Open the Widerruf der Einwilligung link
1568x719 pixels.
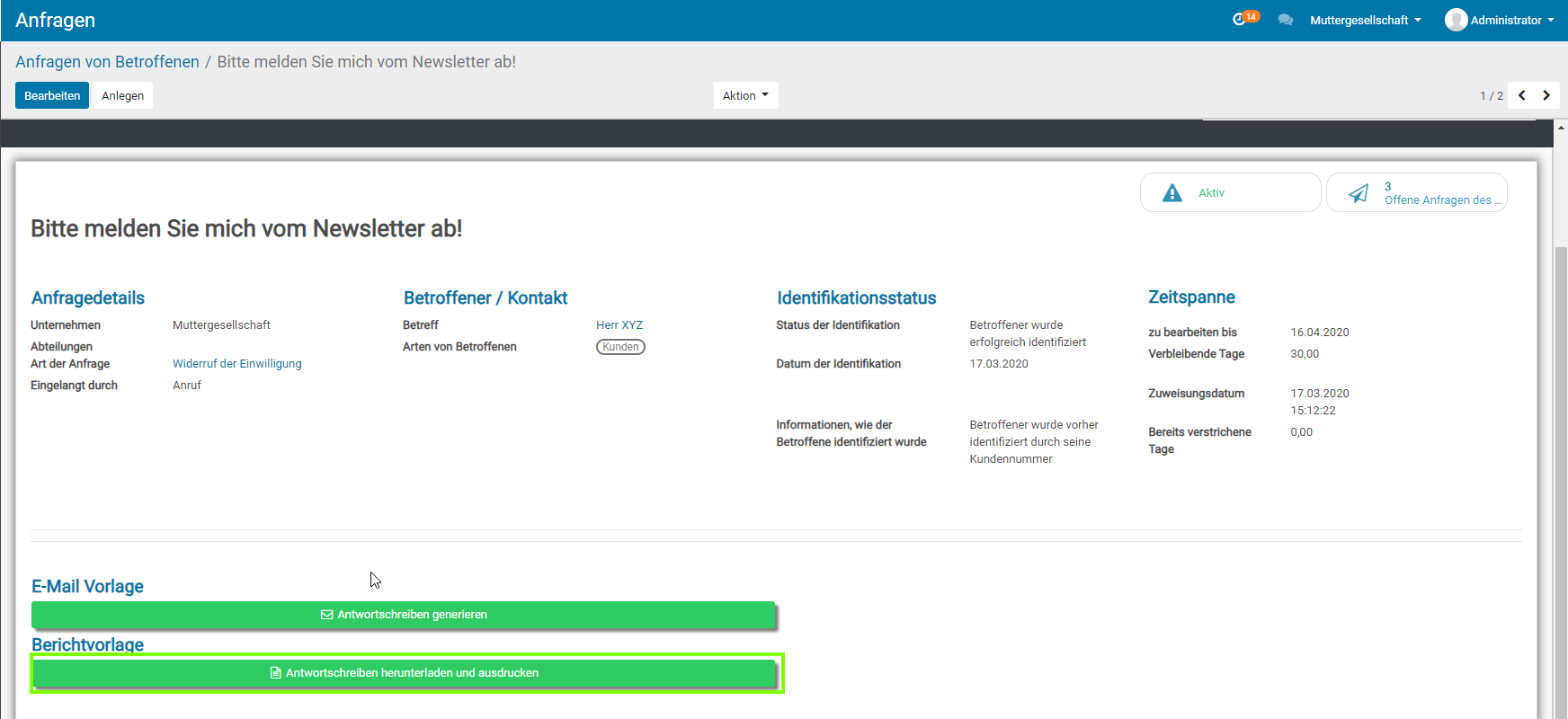point(236,364)
